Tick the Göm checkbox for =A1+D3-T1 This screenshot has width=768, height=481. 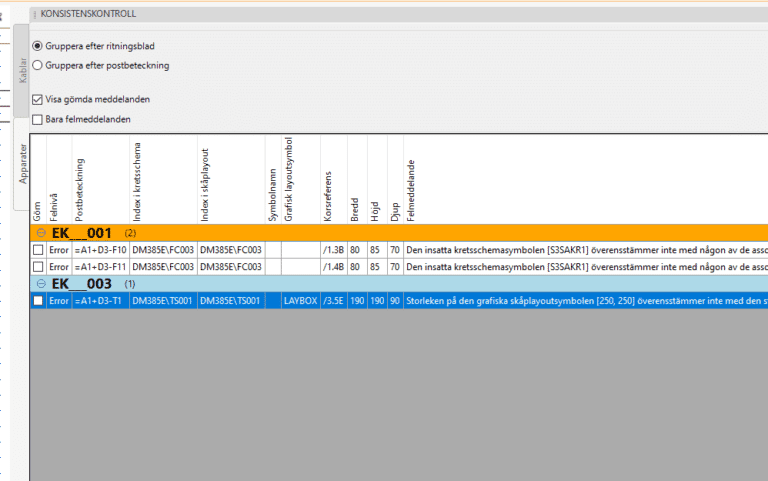[38, 301]
